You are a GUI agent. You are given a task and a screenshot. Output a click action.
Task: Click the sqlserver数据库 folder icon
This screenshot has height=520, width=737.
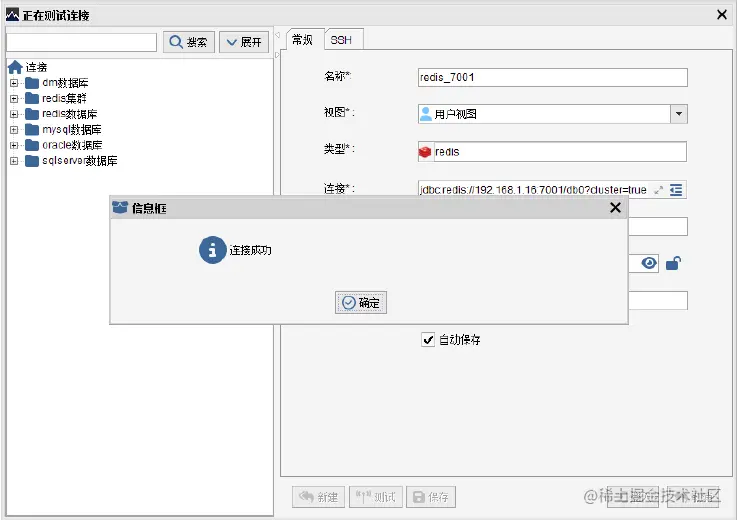pos(32,161)
